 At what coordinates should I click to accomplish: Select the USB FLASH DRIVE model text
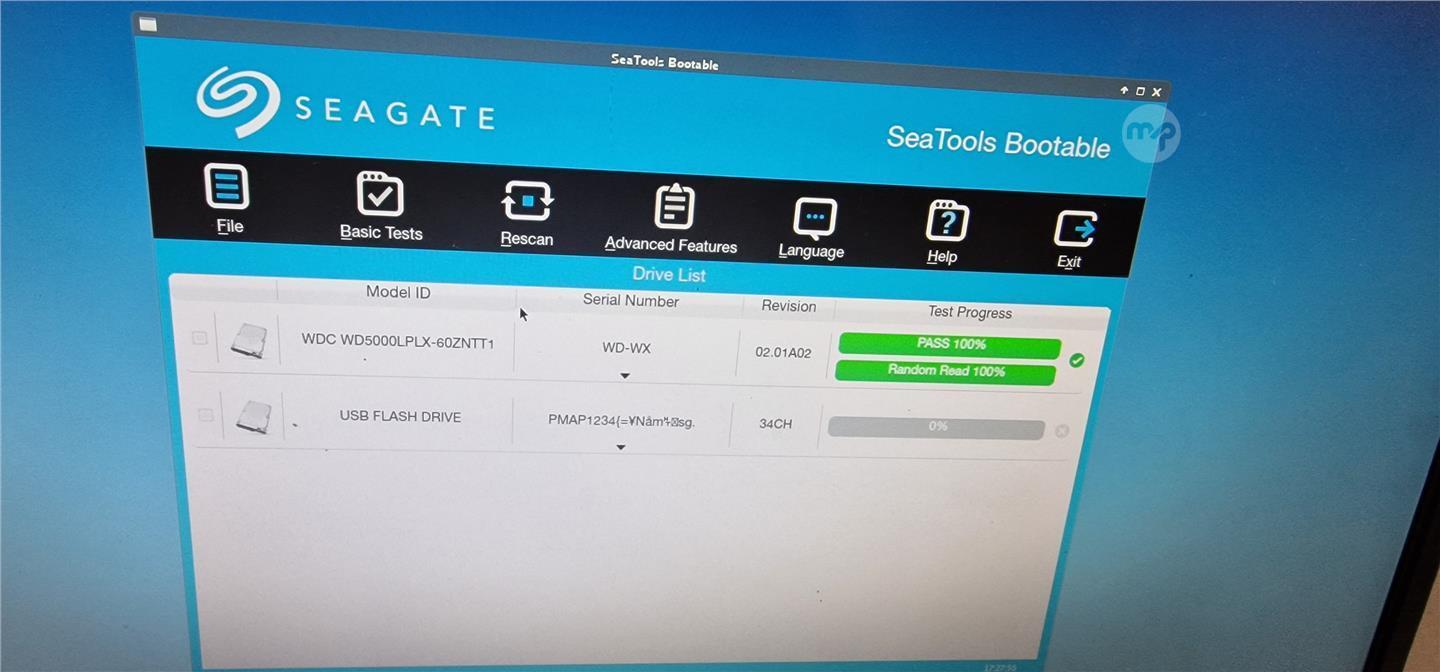[x=400, y=416]
